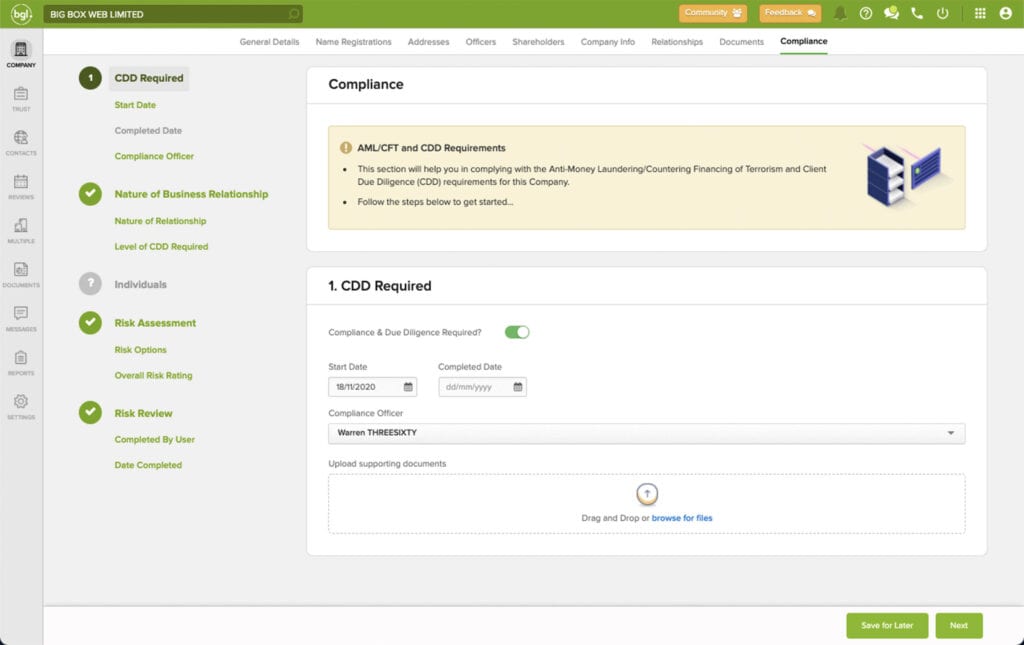
Task: Select the green check beside Risk Assessment
Action: coord(89,323)
